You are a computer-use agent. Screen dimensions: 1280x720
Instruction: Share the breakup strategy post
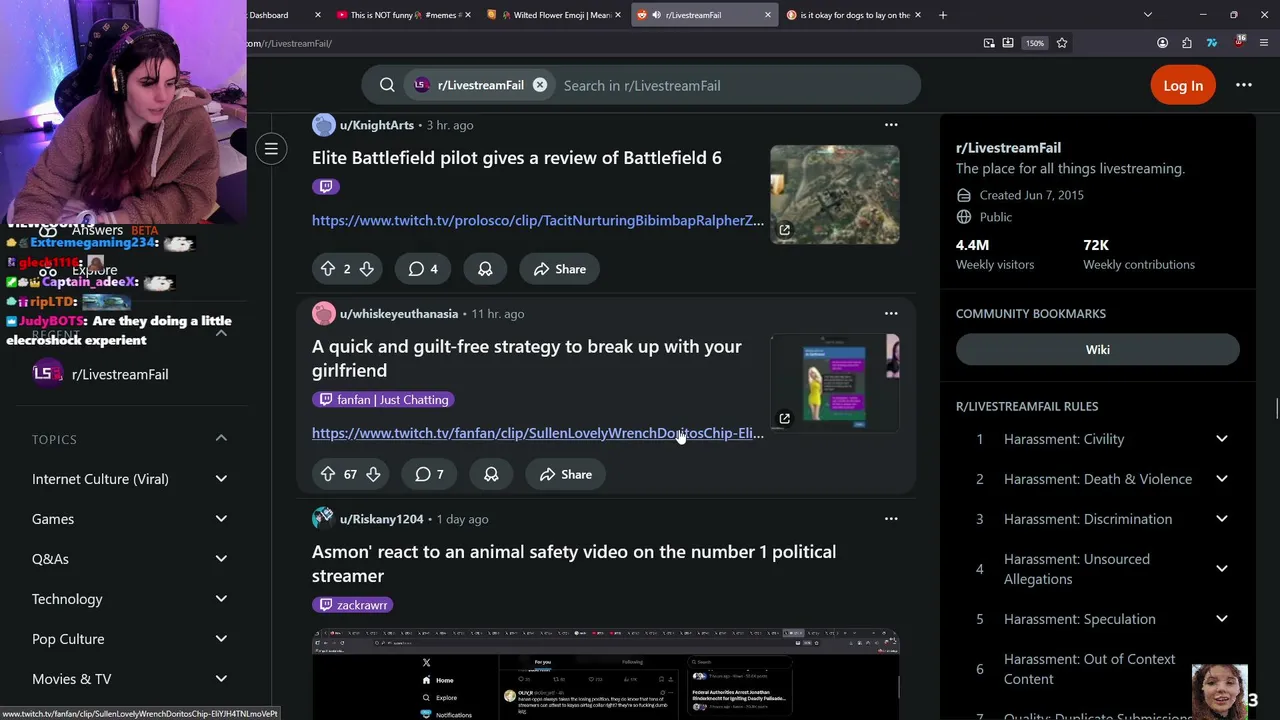click(x=566, y=474)
